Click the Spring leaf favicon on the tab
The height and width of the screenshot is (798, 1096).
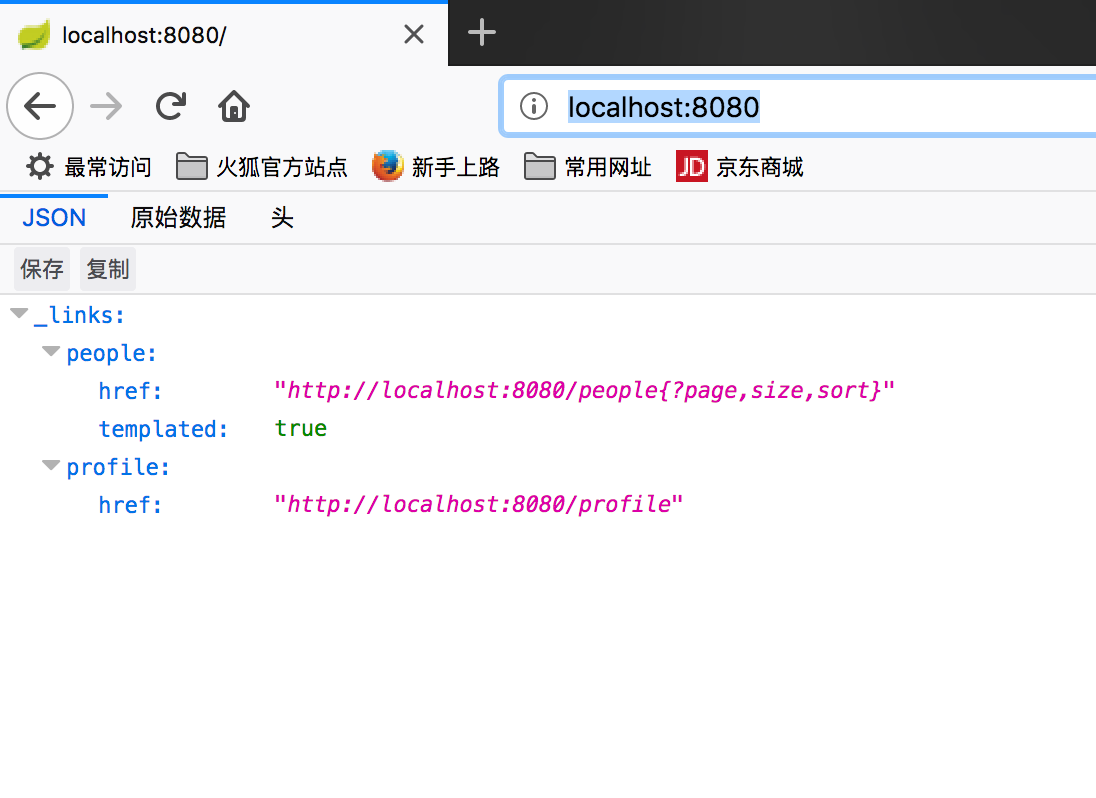point(34,35)
